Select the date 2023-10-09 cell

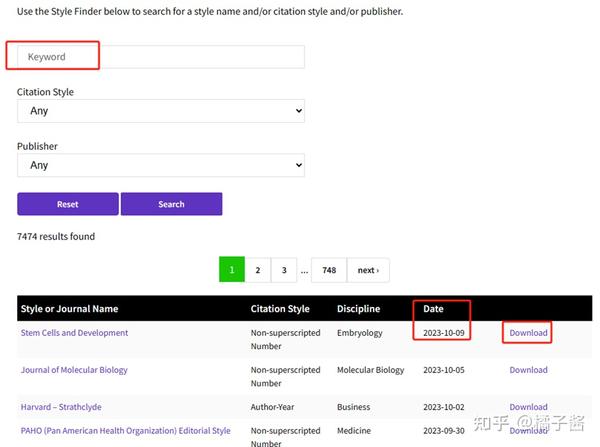pos(444,333)
